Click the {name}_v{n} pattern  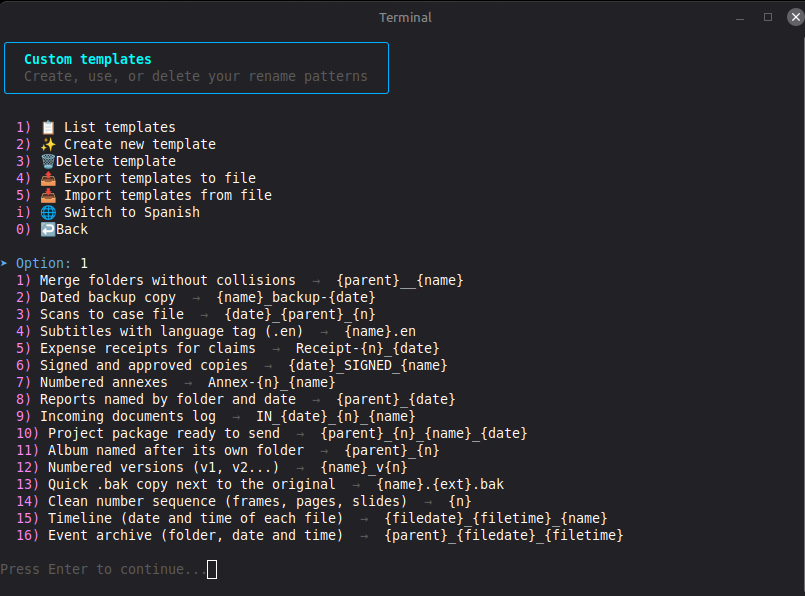[x=364, y=467]
